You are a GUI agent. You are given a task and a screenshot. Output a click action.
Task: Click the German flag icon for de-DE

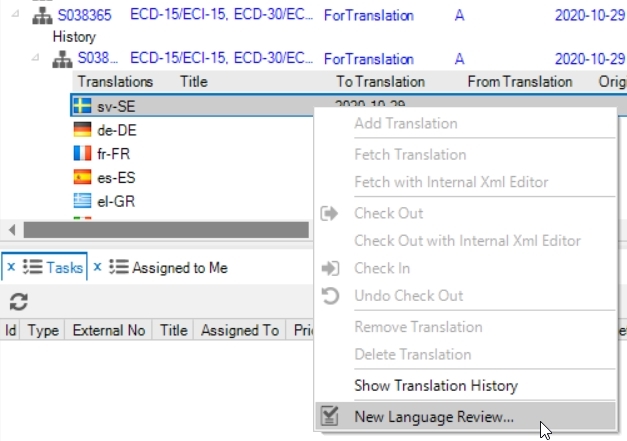tap(82, 129)
